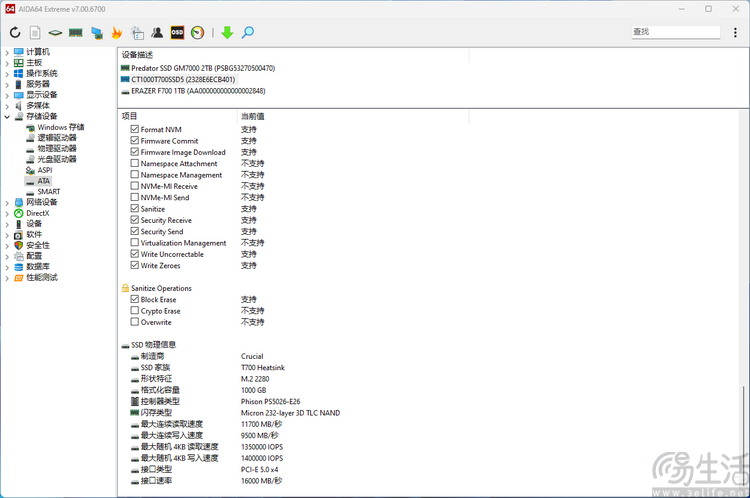
Task: Expand the 主板 tree node
Action: point(7,63)
